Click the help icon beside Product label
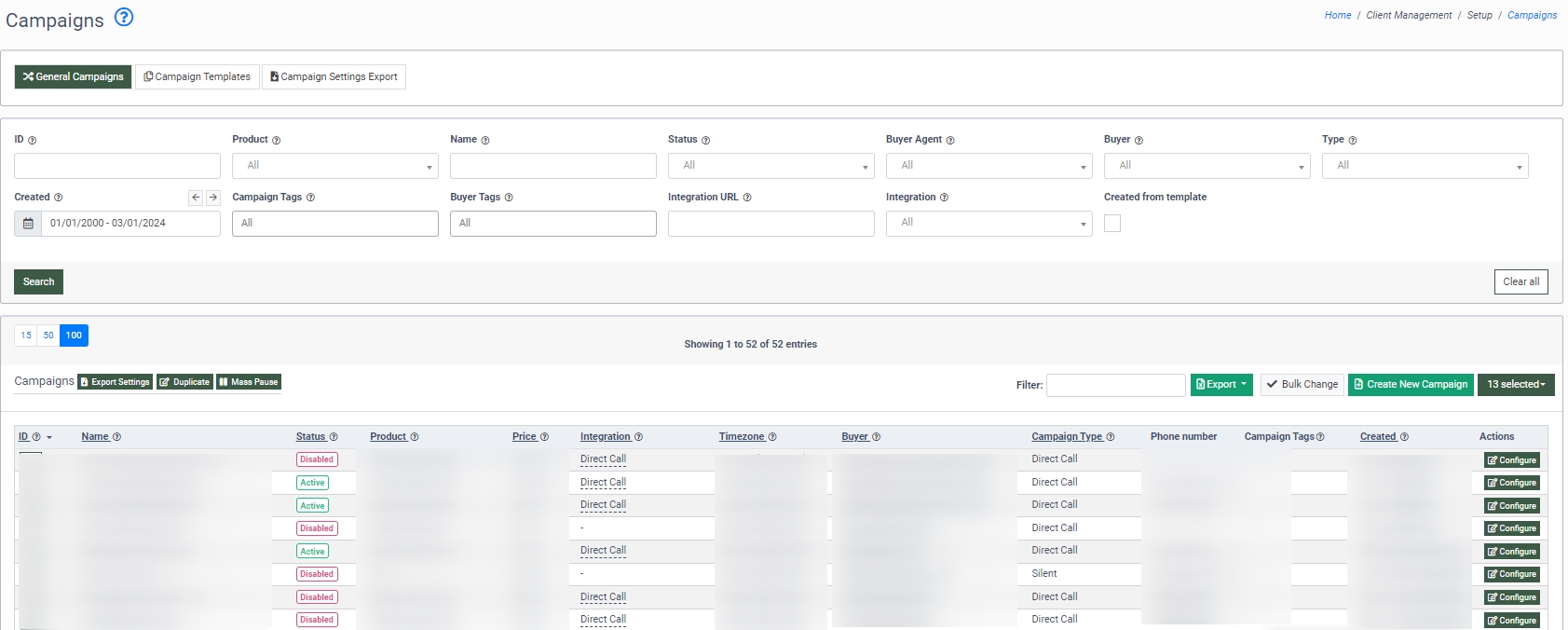The width and height of the screenshot is (1568, 630). point(276,141)
